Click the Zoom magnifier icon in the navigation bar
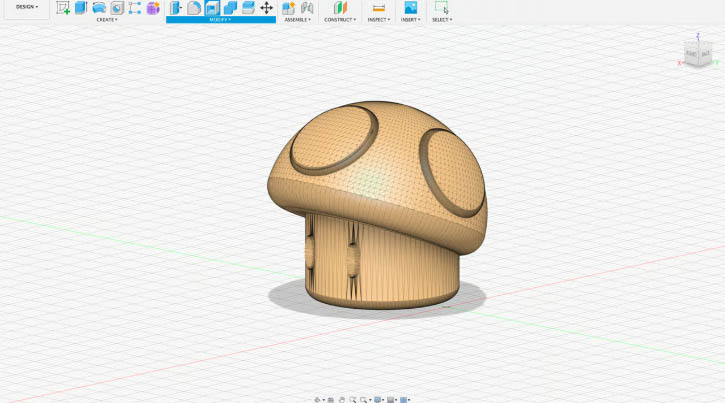Viewport: 725px width, 403px height. (x=352, y=400)
